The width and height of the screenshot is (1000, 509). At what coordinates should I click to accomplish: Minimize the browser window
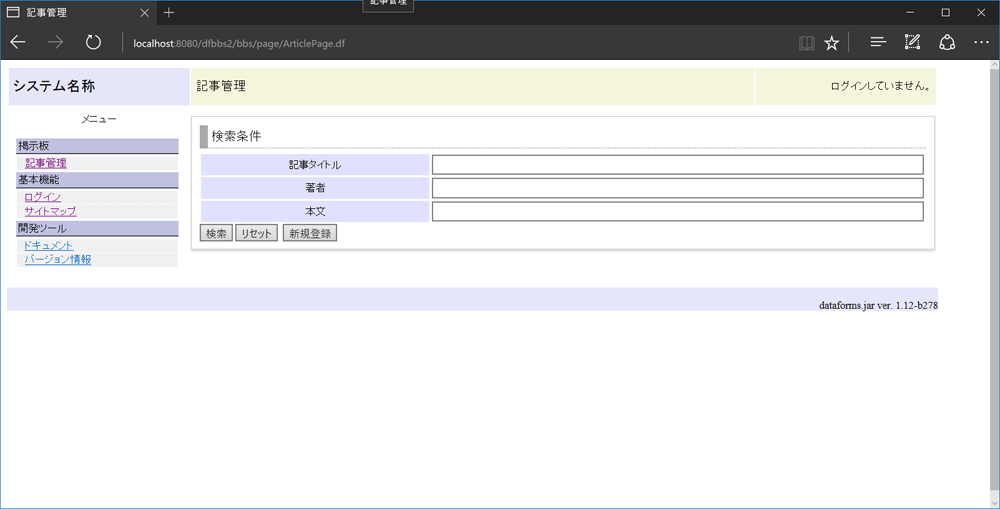pyautogui.click(x=910, y=12)
